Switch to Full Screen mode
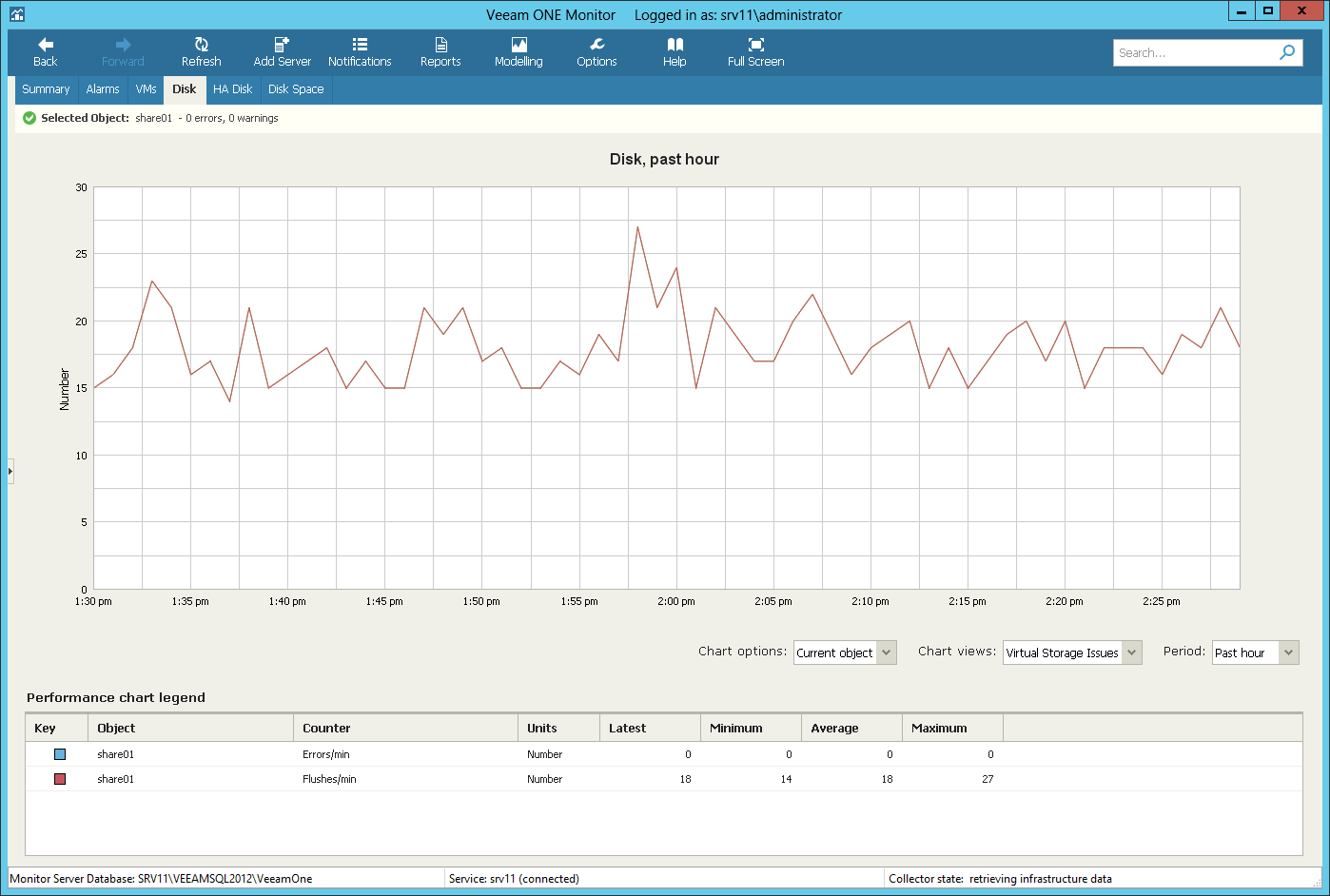The image size is (1330, 896). pyautogui.click(x=755, y=52)
